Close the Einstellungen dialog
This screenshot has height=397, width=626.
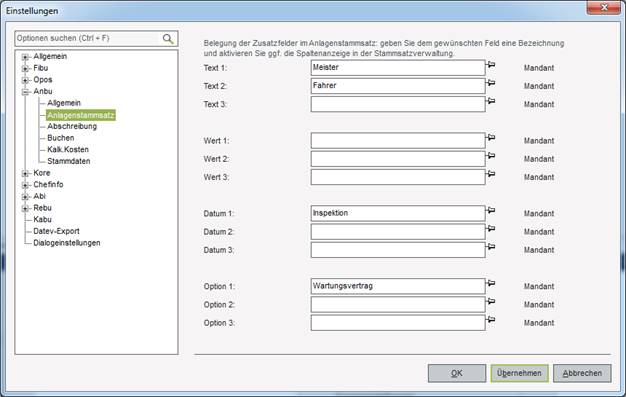click(604, 8)
